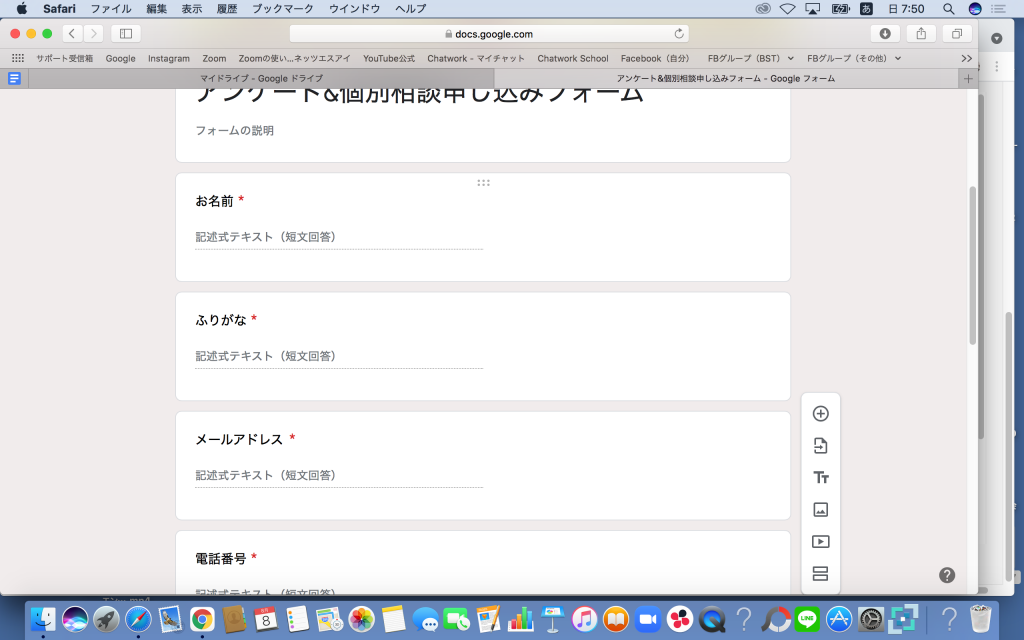Switch to マイドライブ - Google ドライブ tab
The height and width of the screenshot is (640, 1024).
point(261,78)
